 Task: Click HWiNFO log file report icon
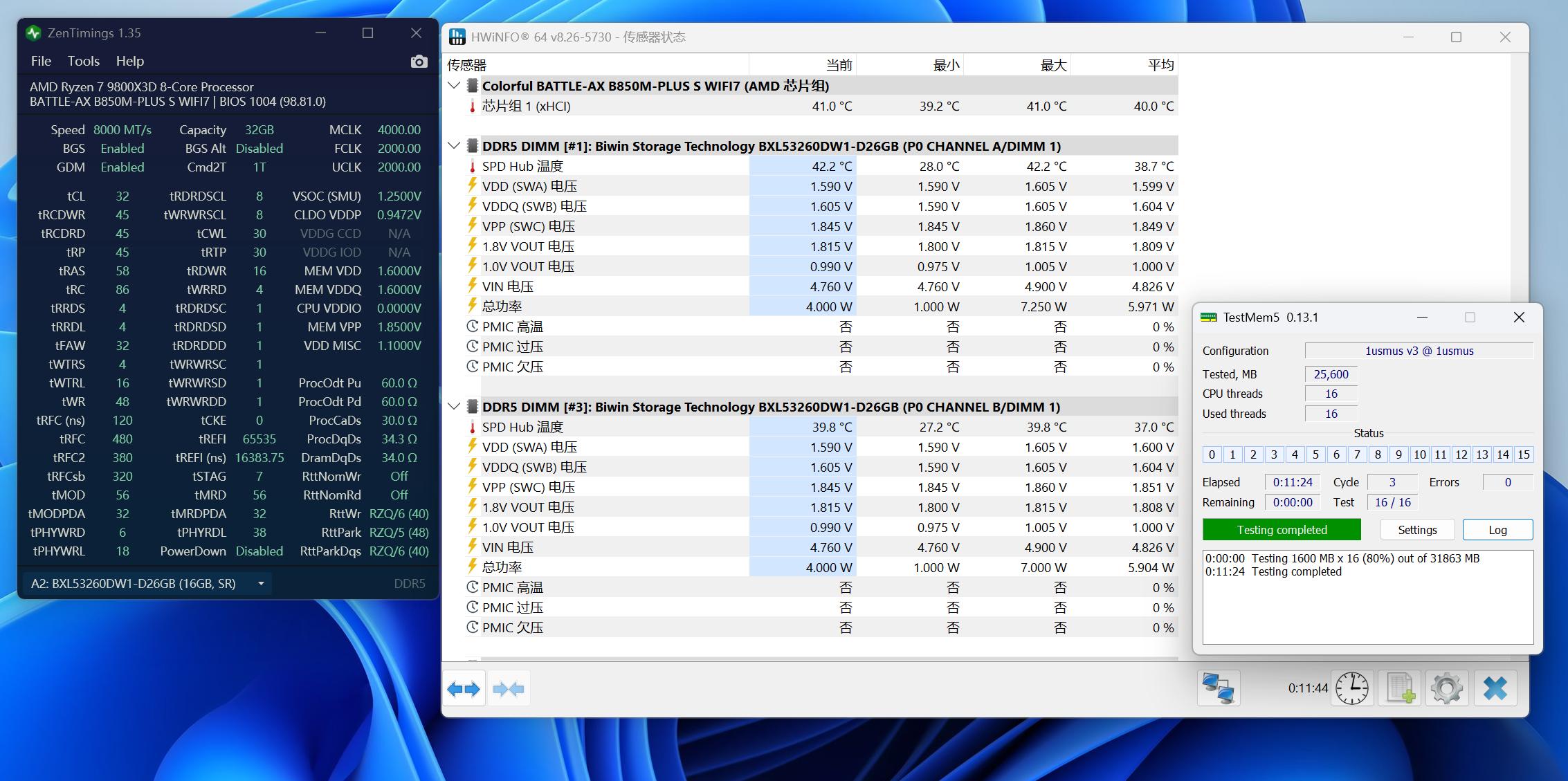tap(1399, 689)
